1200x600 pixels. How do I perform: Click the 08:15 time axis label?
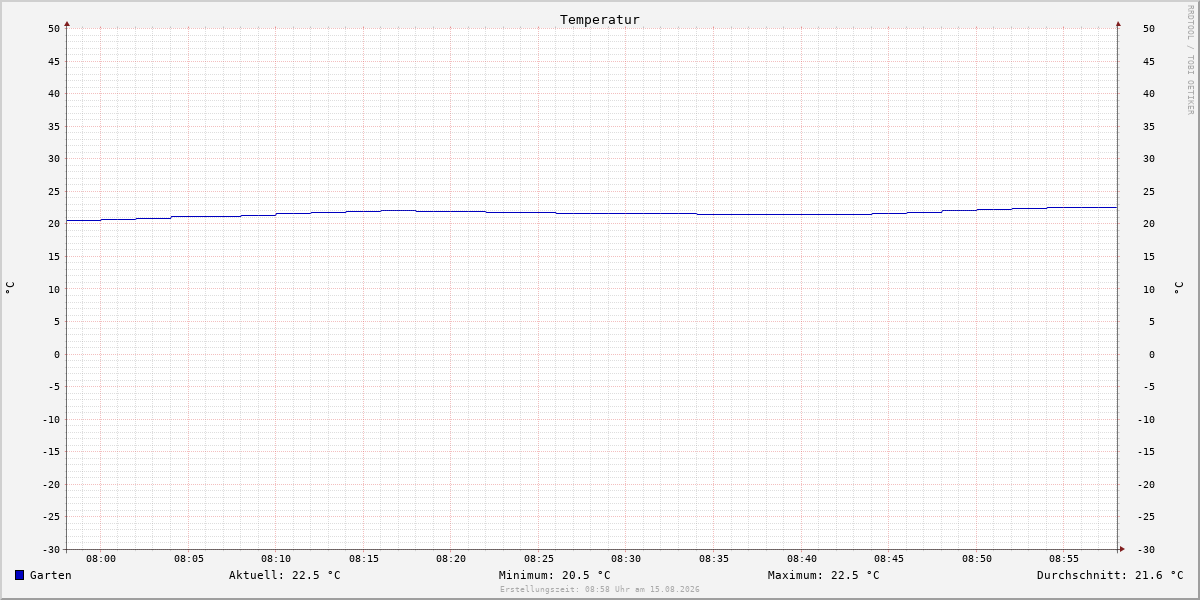click(x=364, y=559)
